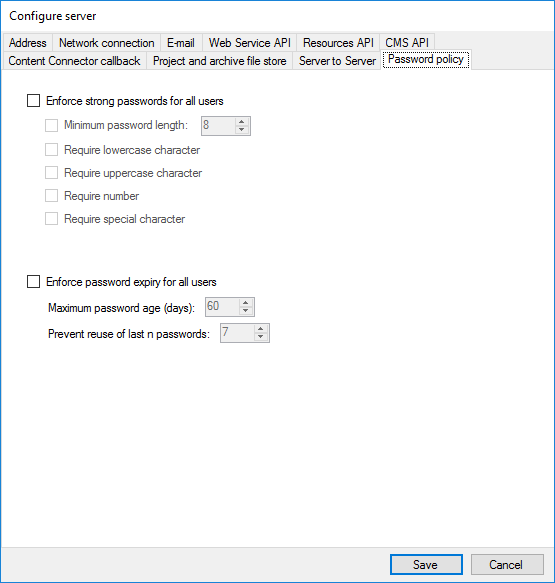This screenshot has width=555, height=583.
Task: Open the Web Service API tab
Action: (x=249, y=43)
